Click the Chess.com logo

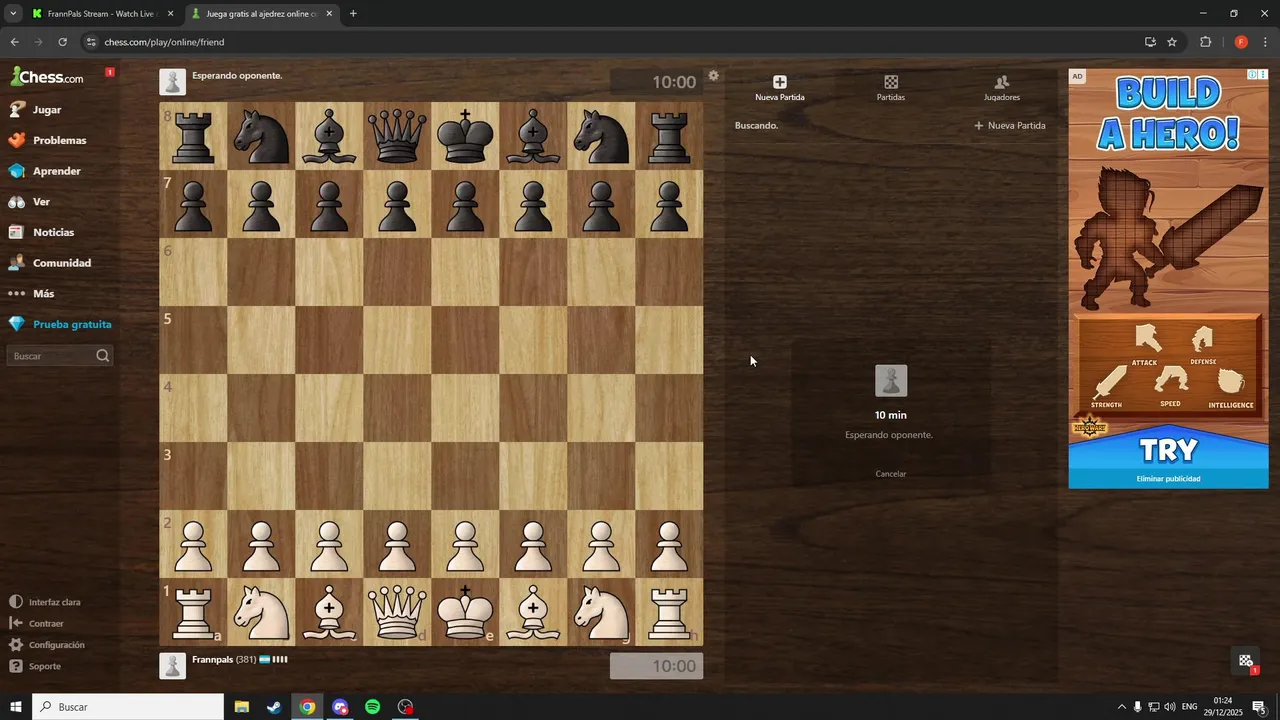click(x=47, y=77)
